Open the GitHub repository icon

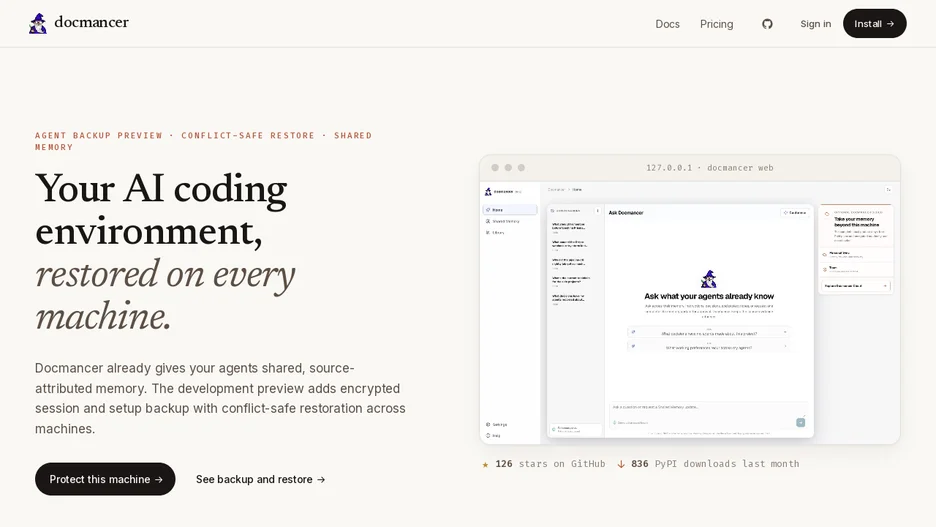(x=767, y=24)
